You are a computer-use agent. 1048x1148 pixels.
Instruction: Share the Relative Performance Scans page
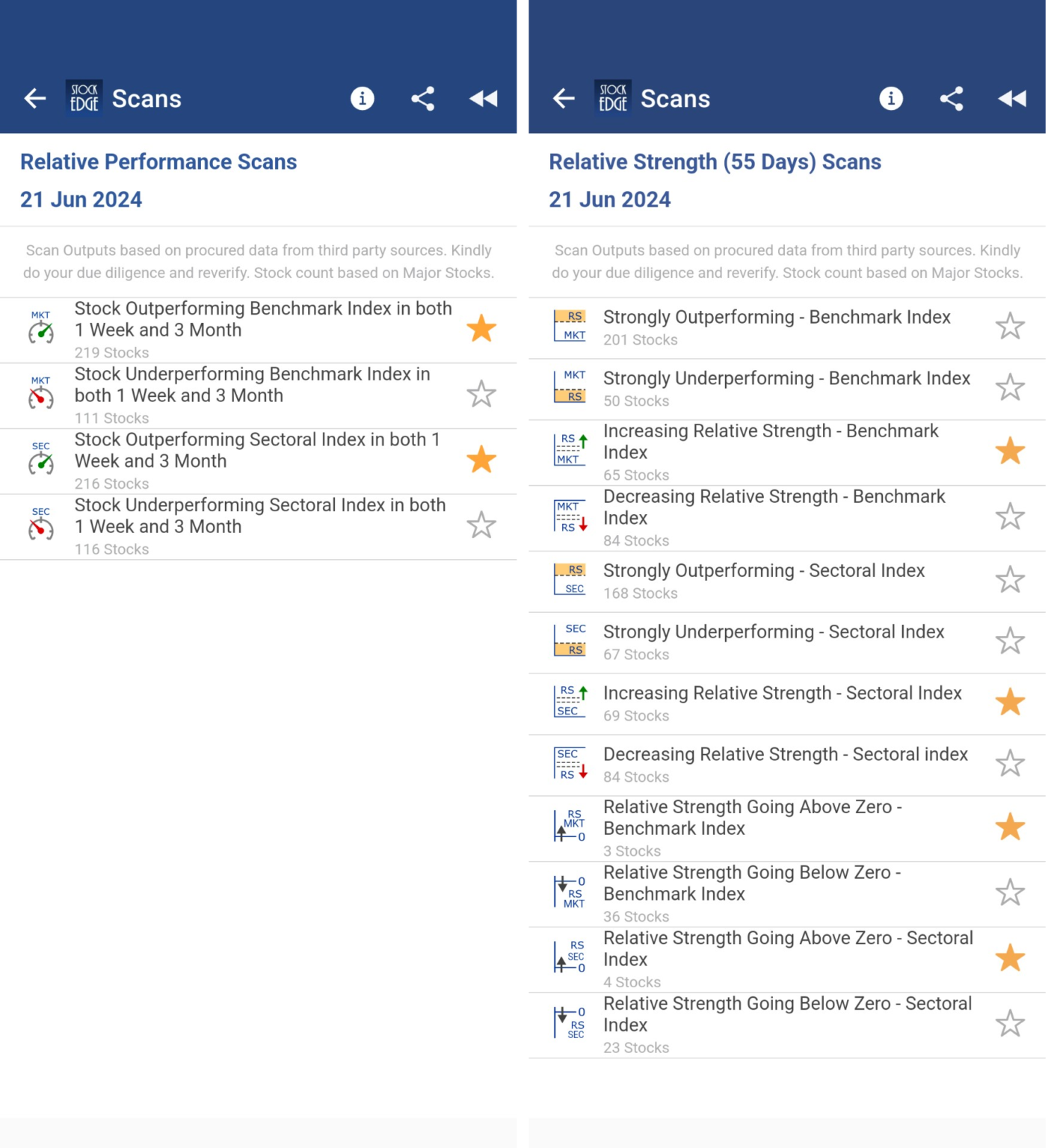click(x=422, y=99)
